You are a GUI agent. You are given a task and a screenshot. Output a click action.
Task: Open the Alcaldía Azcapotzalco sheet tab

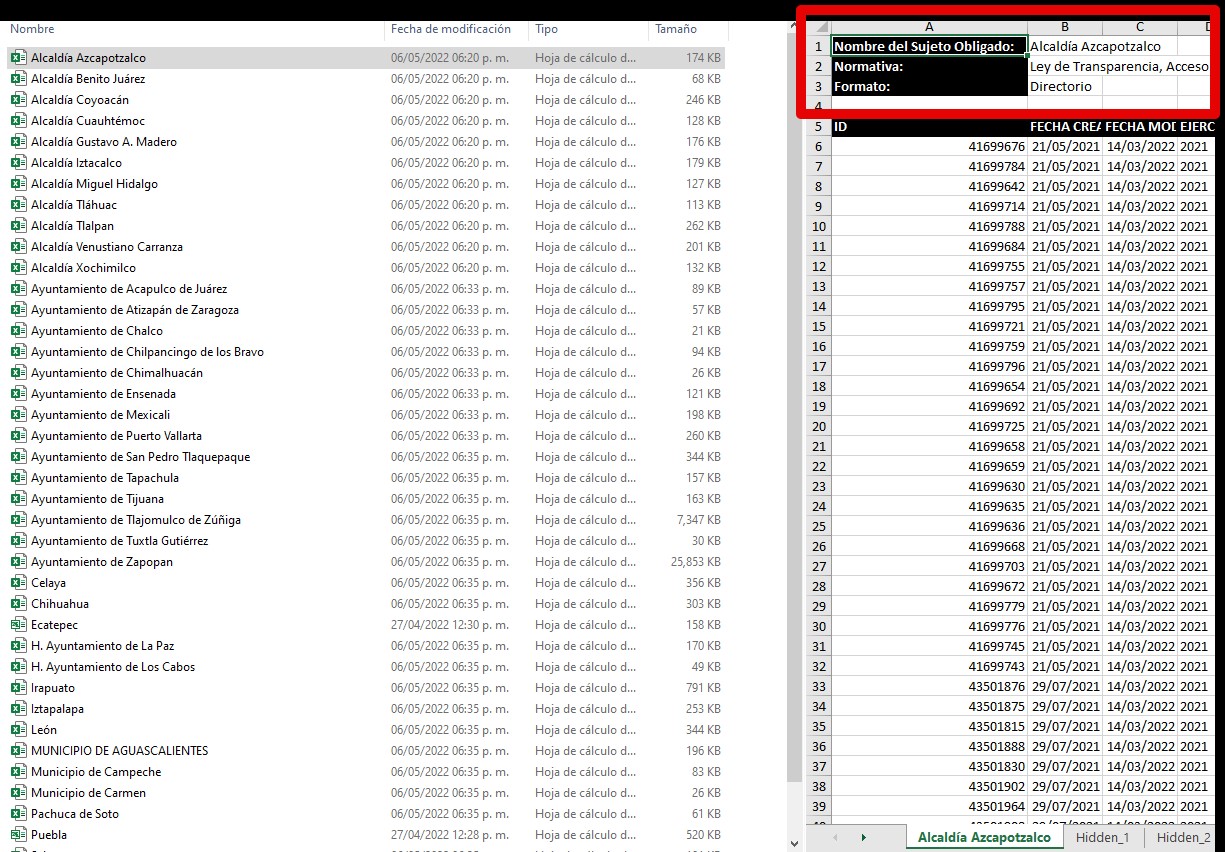(x=984, y=837)
